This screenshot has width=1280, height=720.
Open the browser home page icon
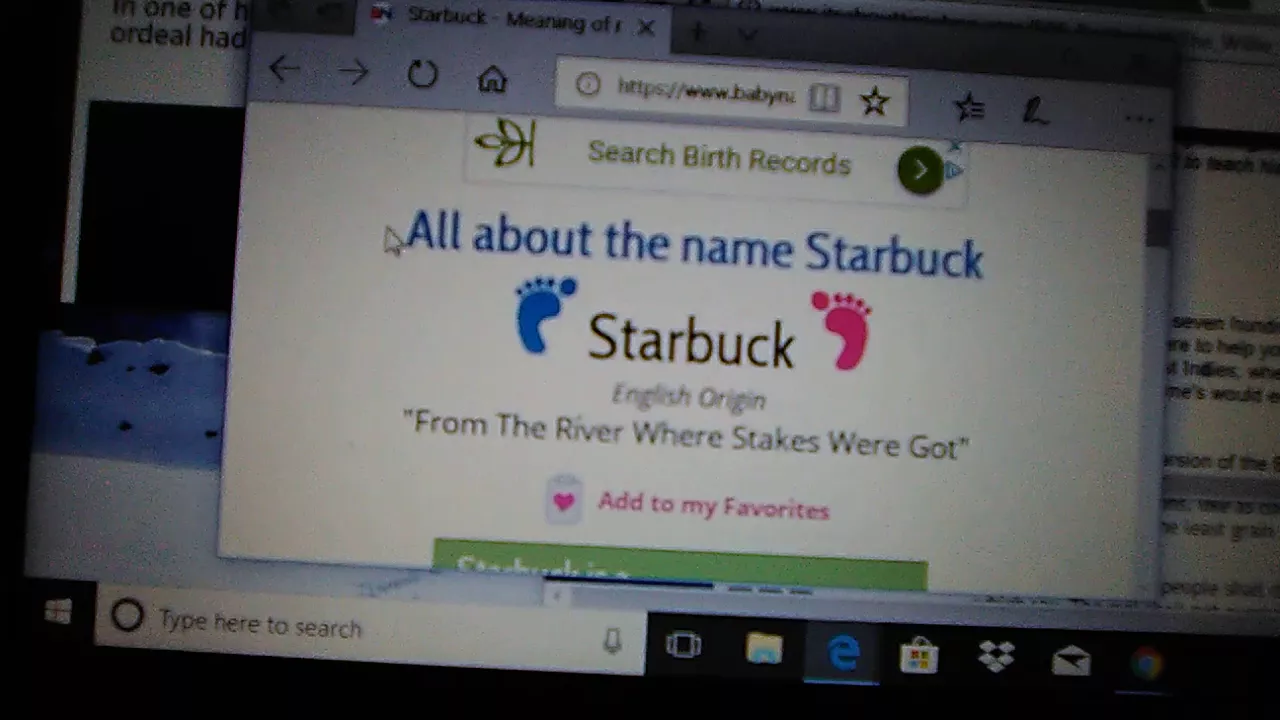click(492, 79)
